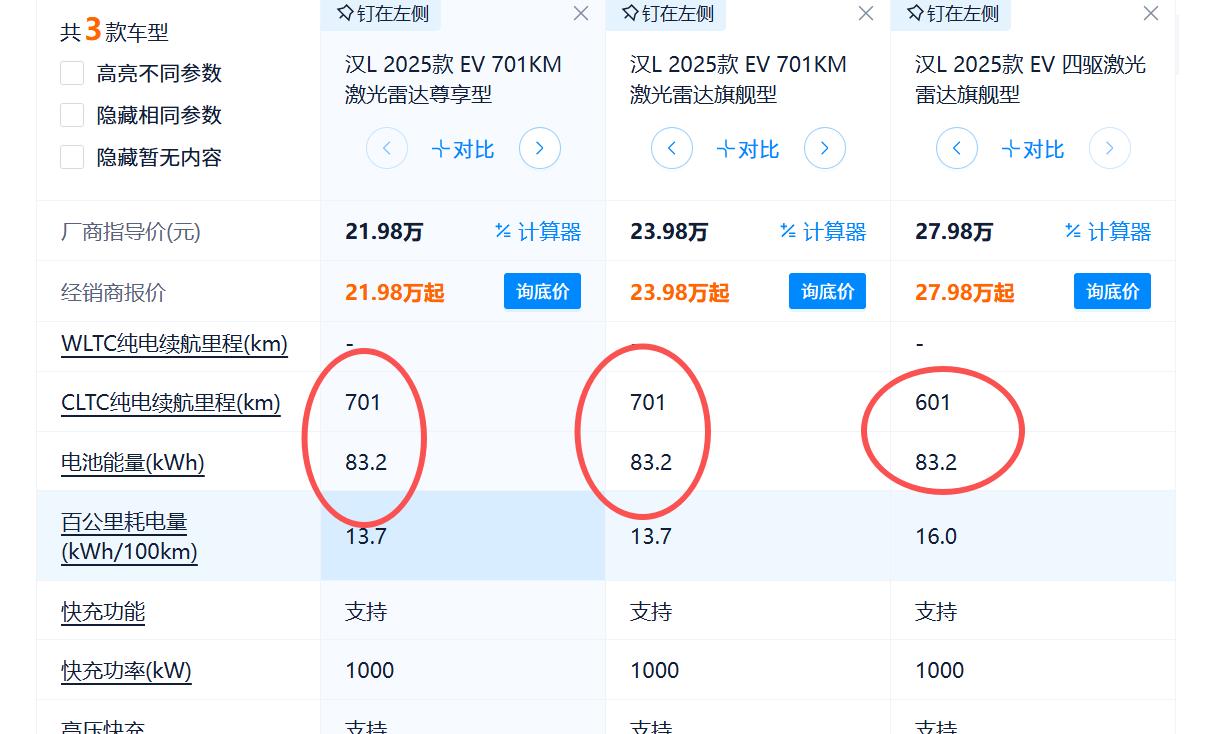The height and width of the screenshot is (734, 1230).
Task: Check the 隐藏相同参数 option
Action: tap(72, 115)
